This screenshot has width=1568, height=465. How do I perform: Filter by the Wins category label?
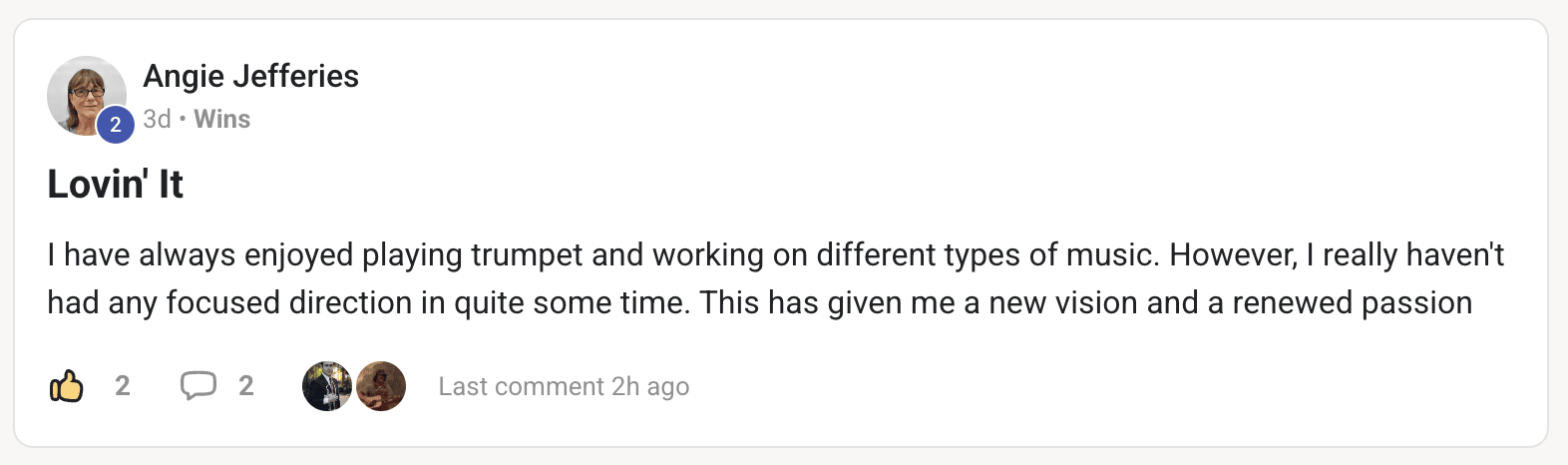tap(221, 119)
